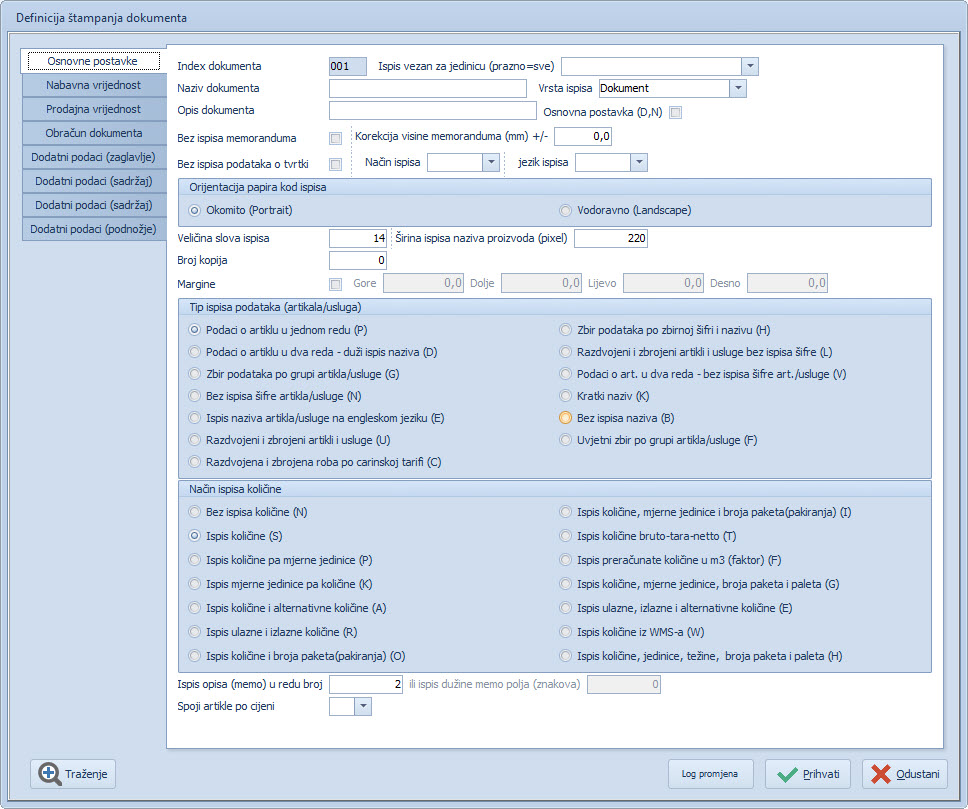Screen dimensions: 968x809
Task: Select Bez ispisa količine (N) option
Action: coord(196,512)
